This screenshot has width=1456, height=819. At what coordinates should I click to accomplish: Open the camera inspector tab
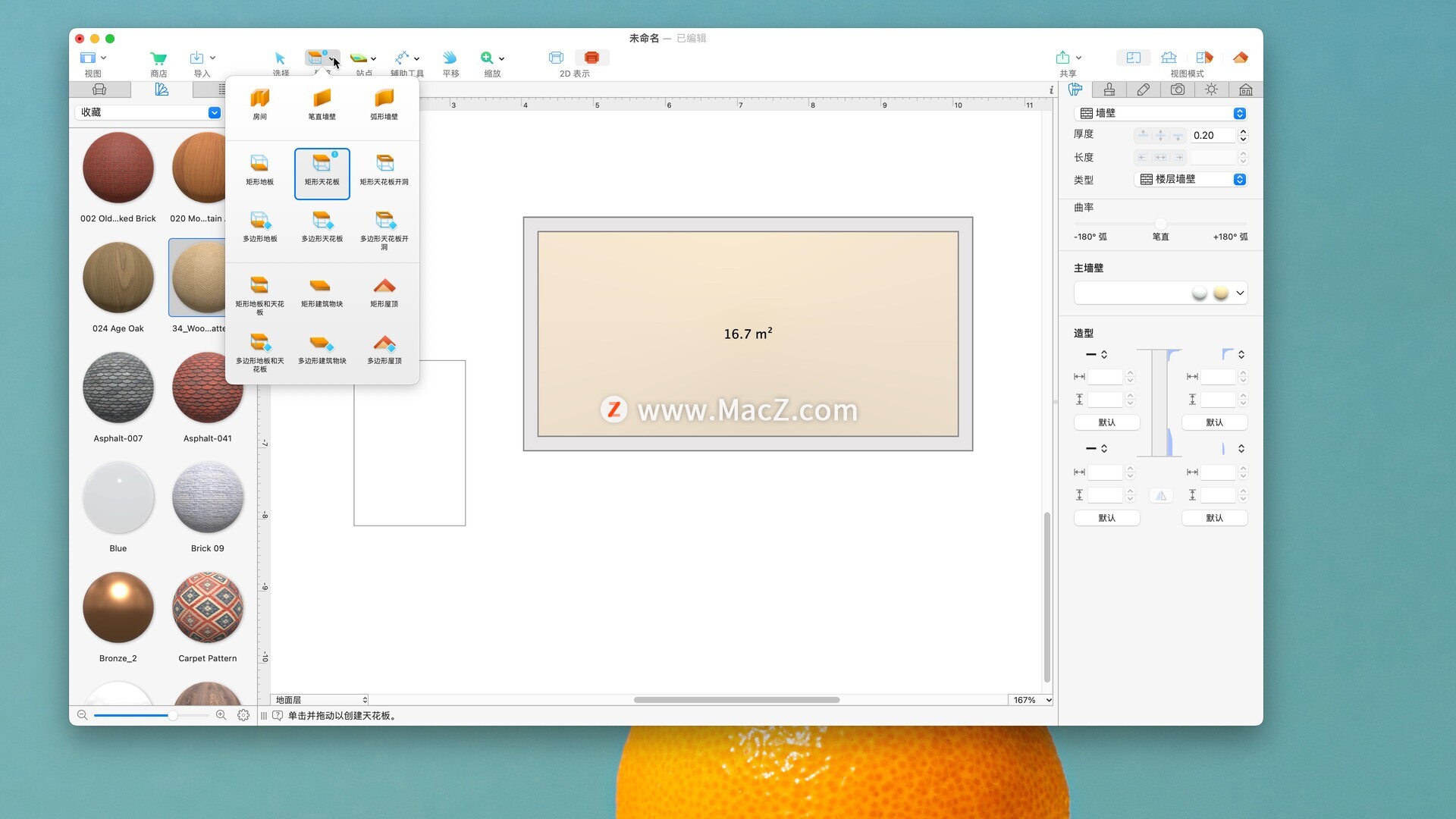click(1178, 89)
